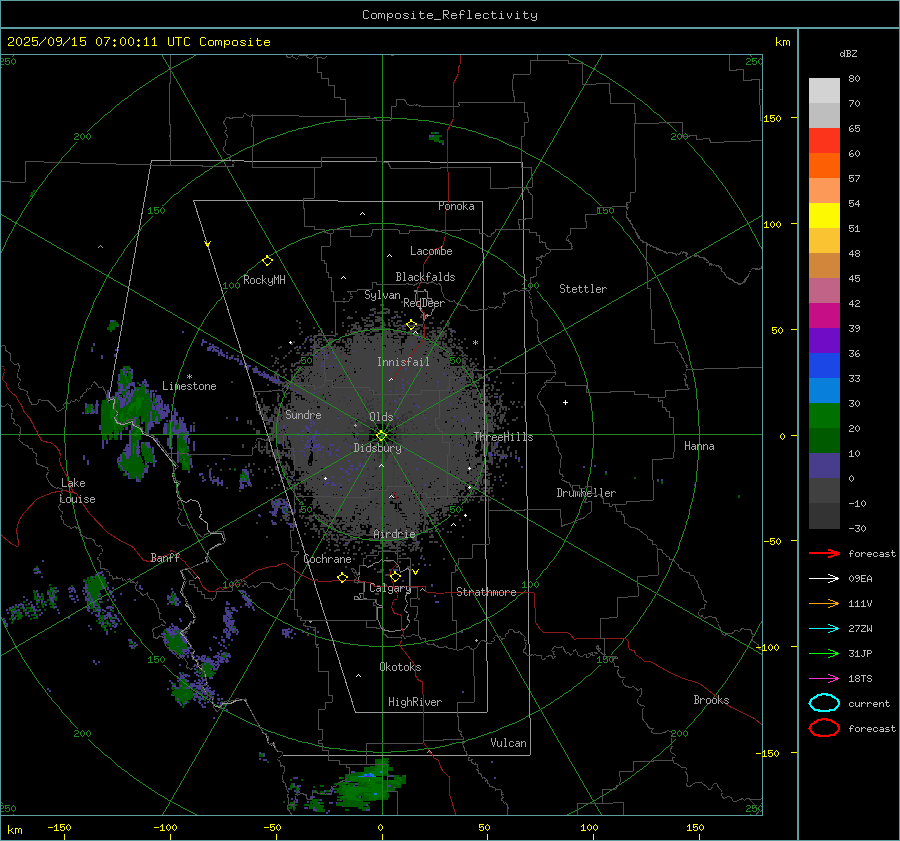Select the Drumheller map label
Image resolution: width=900 pixels, height=841 pixels.
[x=586, y=493]
